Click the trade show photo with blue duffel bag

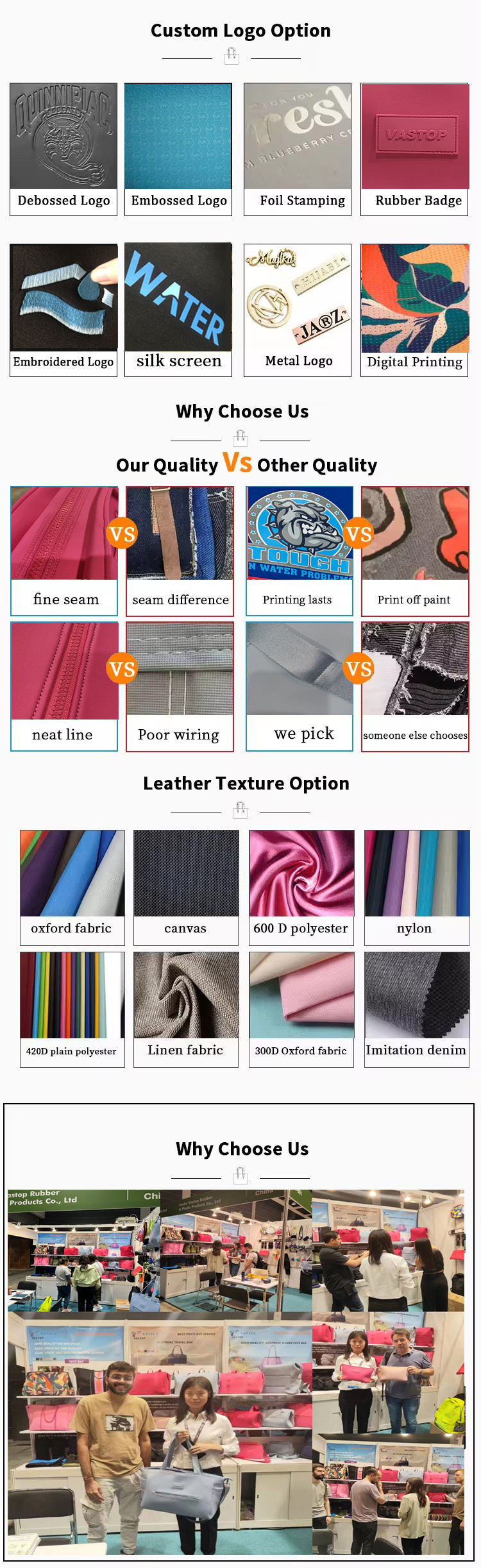click(x=160, y=1433)
